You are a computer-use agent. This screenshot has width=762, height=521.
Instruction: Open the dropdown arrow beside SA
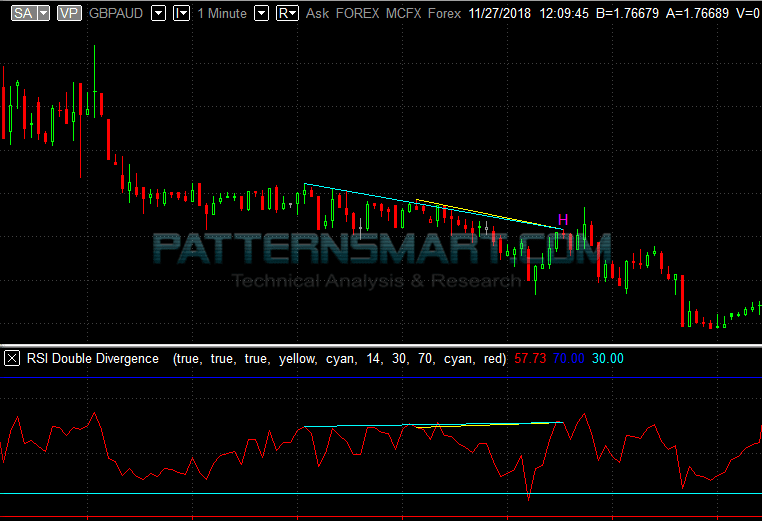click(43, 13)
